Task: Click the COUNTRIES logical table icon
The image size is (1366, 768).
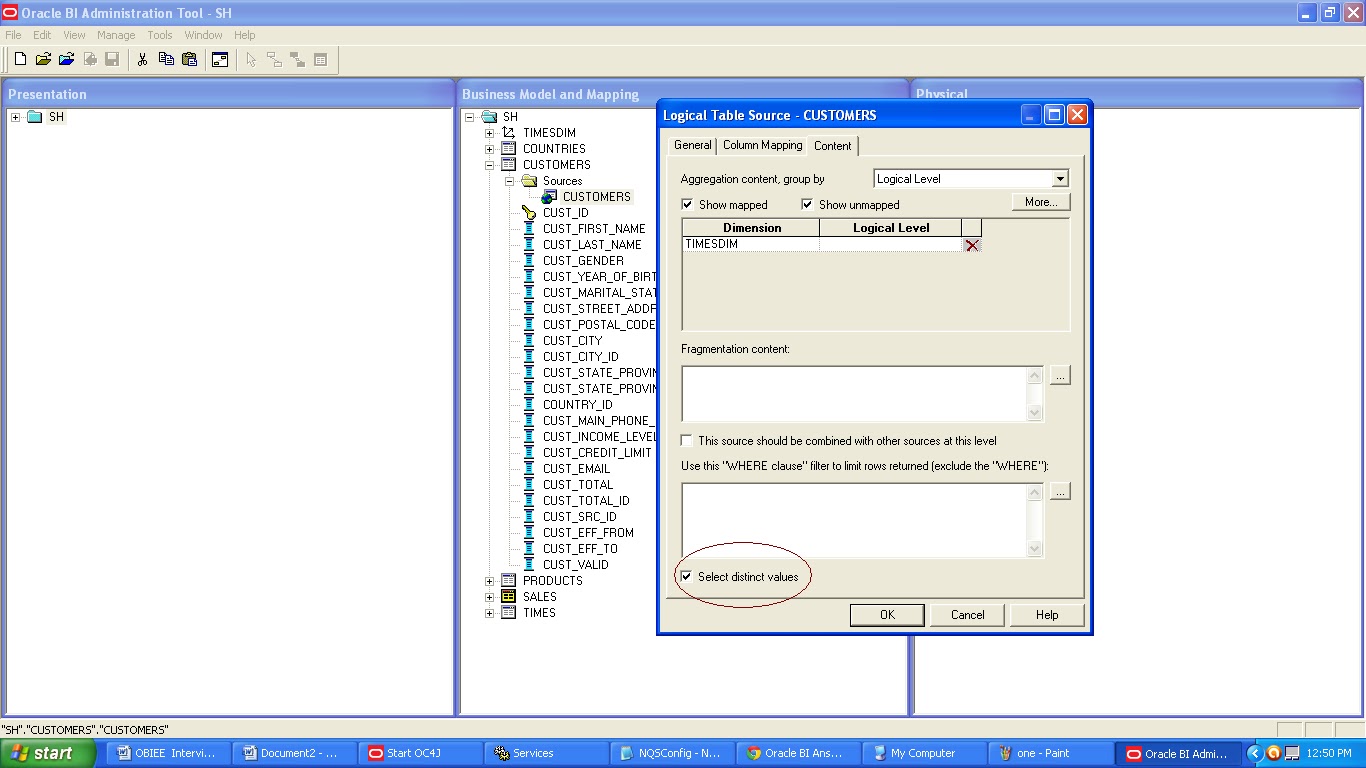Action: coord(509,149)
